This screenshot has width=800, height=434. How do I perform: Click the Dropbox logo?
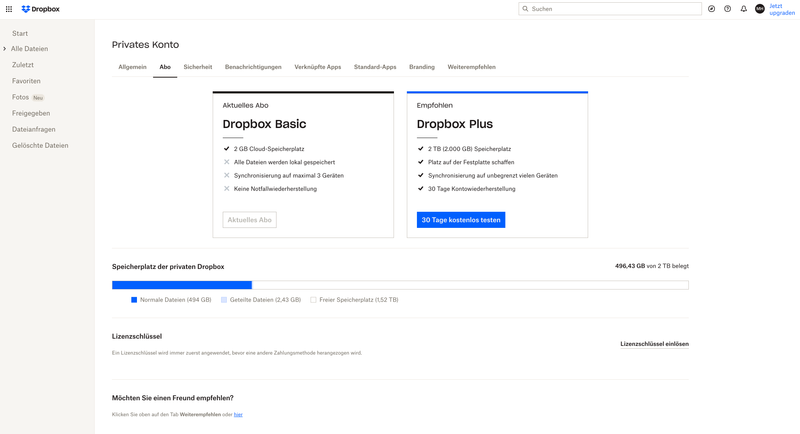click(40, 9)
